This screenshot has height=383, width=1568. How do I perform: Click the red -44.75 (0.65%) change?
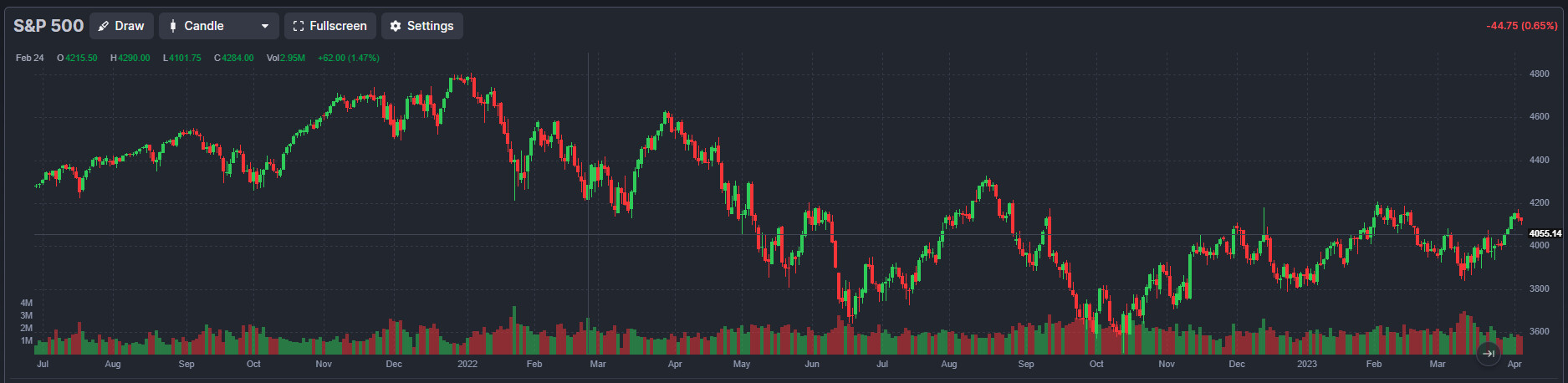click(x=1521, y=26)
